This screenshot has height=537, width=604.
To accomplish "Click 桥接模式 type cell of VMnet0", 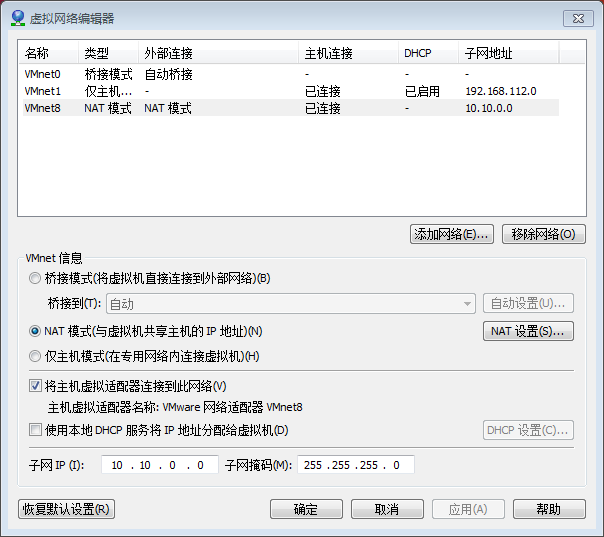I will click(108, 74).
